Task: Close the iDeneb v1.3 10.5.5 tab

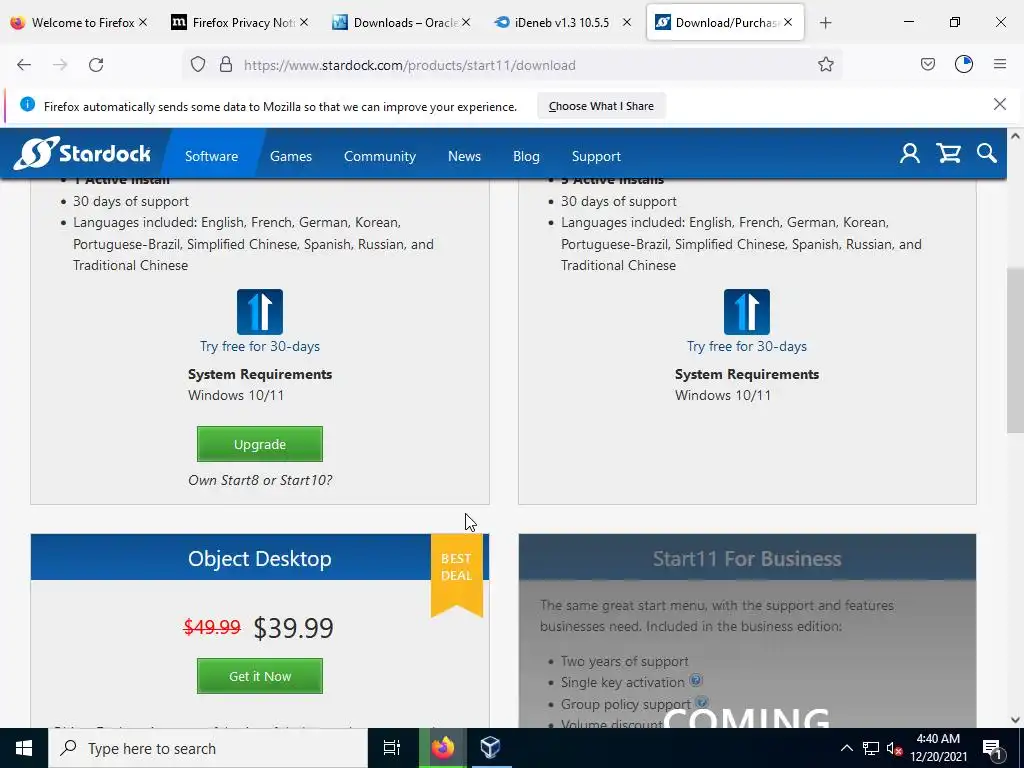Action: [626, 22]
